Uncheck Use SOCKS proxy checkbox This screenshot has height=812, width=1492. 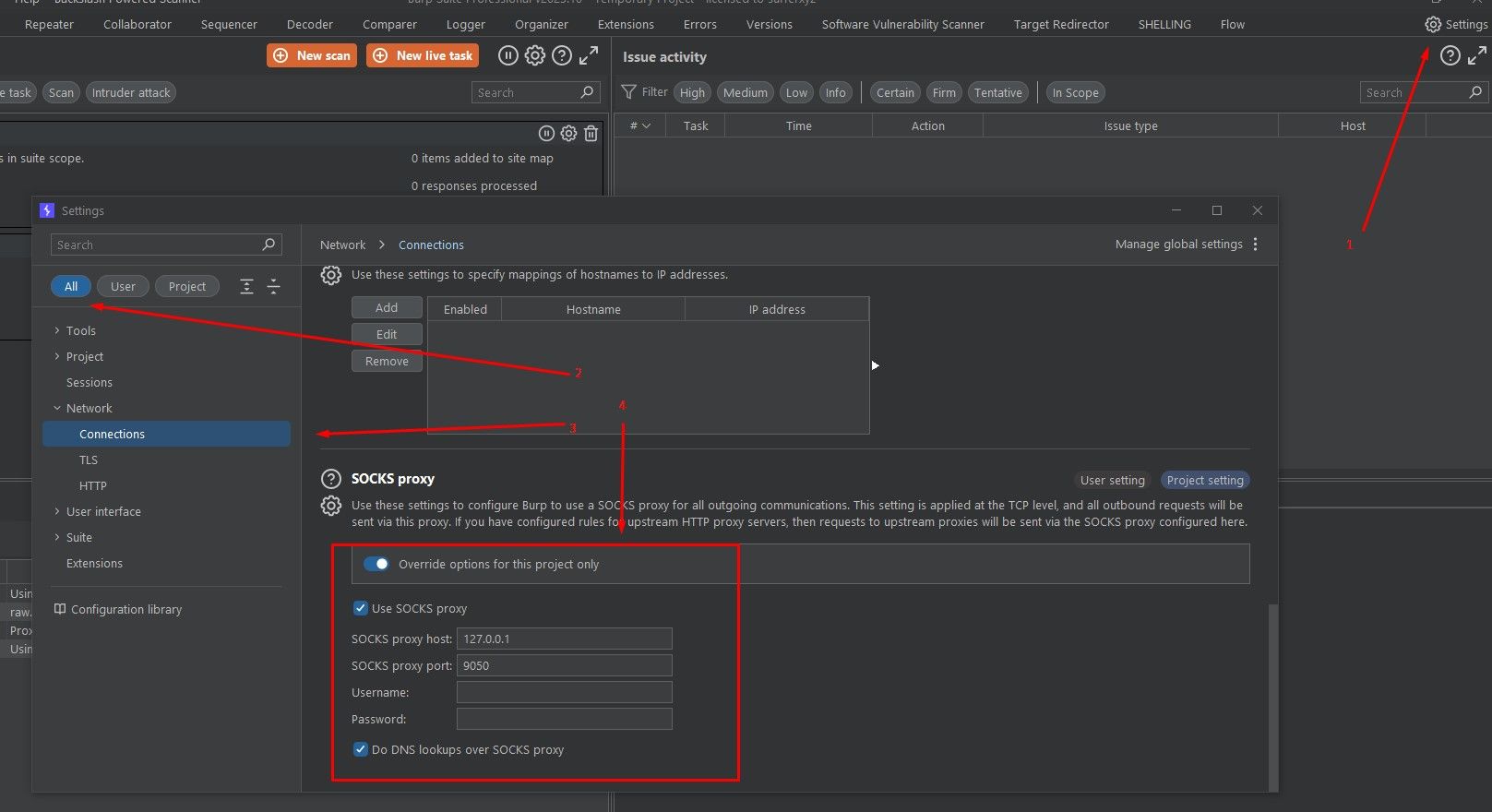[361, 608]
